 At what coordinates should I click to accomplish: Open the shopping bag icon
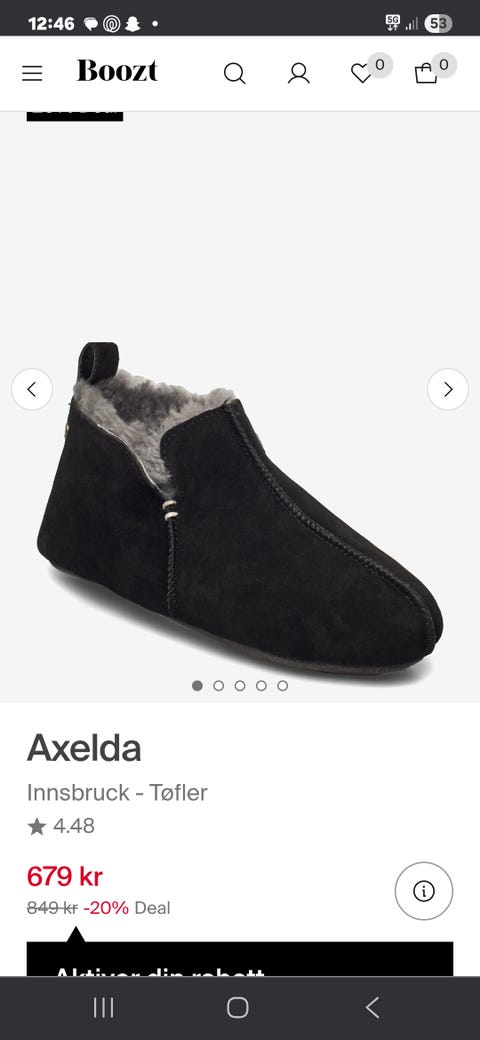pyautogui.click(x=426, y=73)
